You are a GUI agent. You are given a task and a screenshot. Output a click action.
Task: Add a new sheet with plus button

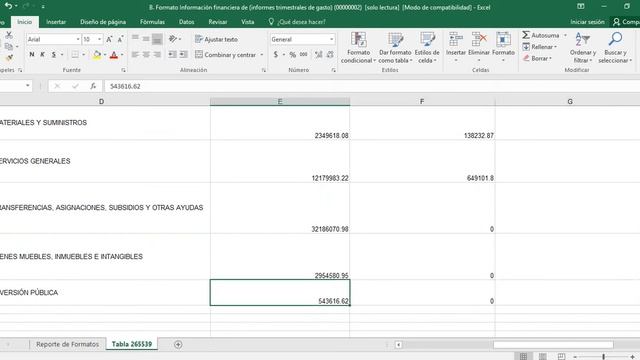pos(178,344)
